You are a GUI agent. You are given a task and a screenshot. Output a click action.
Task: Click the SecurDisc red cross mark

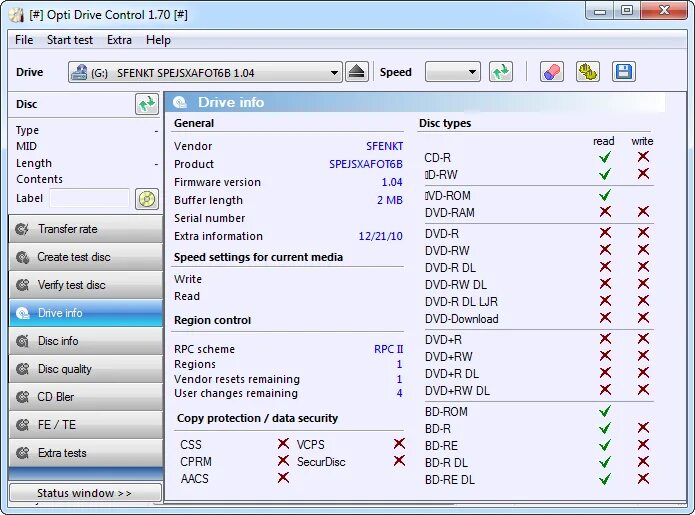[399, 461]
